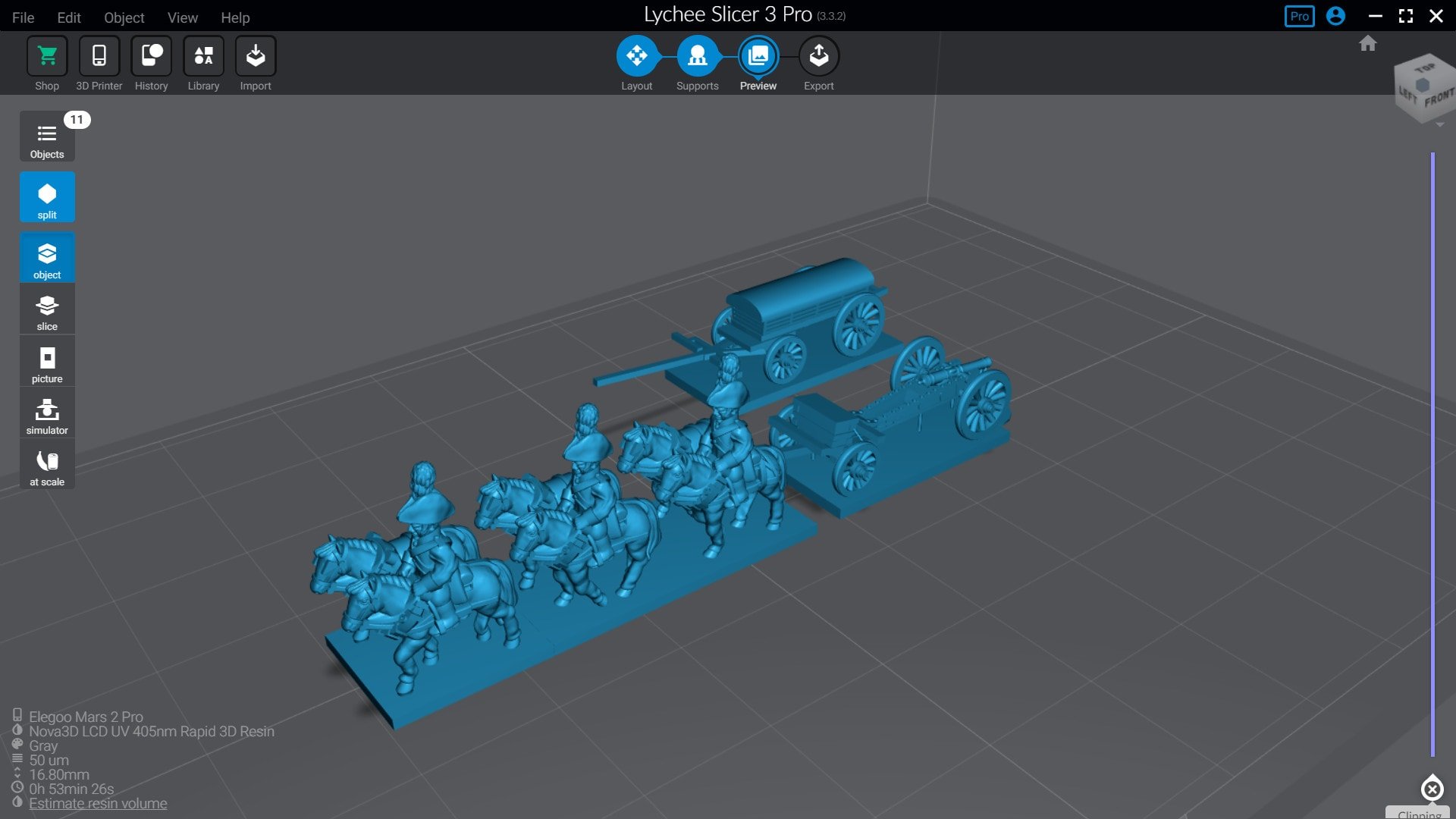The width and height of the screenshot is (1456, 819).
Task: Select the picture preview mode
Action: (47, 362)
